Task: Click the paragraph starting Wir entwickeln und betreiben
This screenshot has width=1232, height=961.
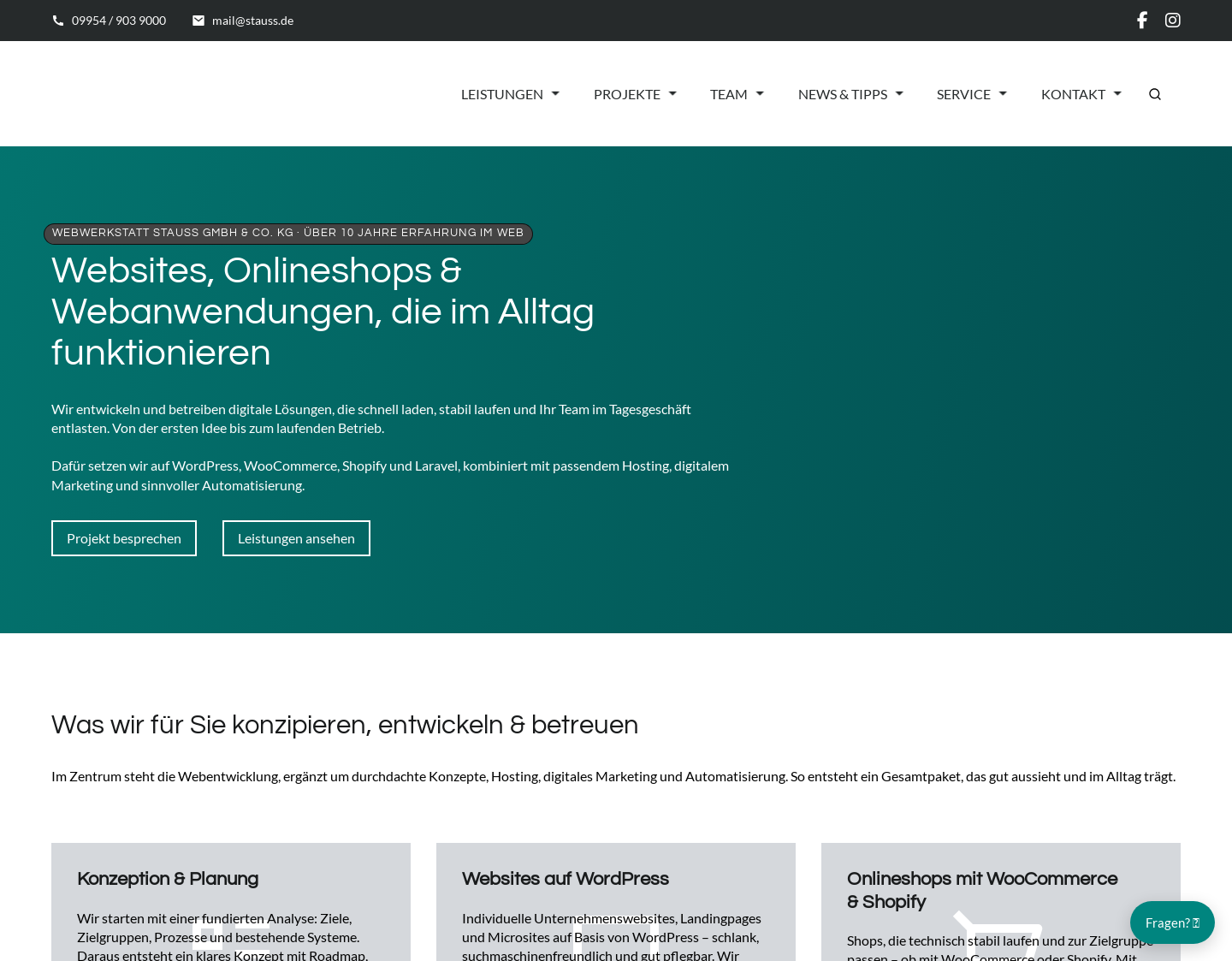Action: (371, 418)
